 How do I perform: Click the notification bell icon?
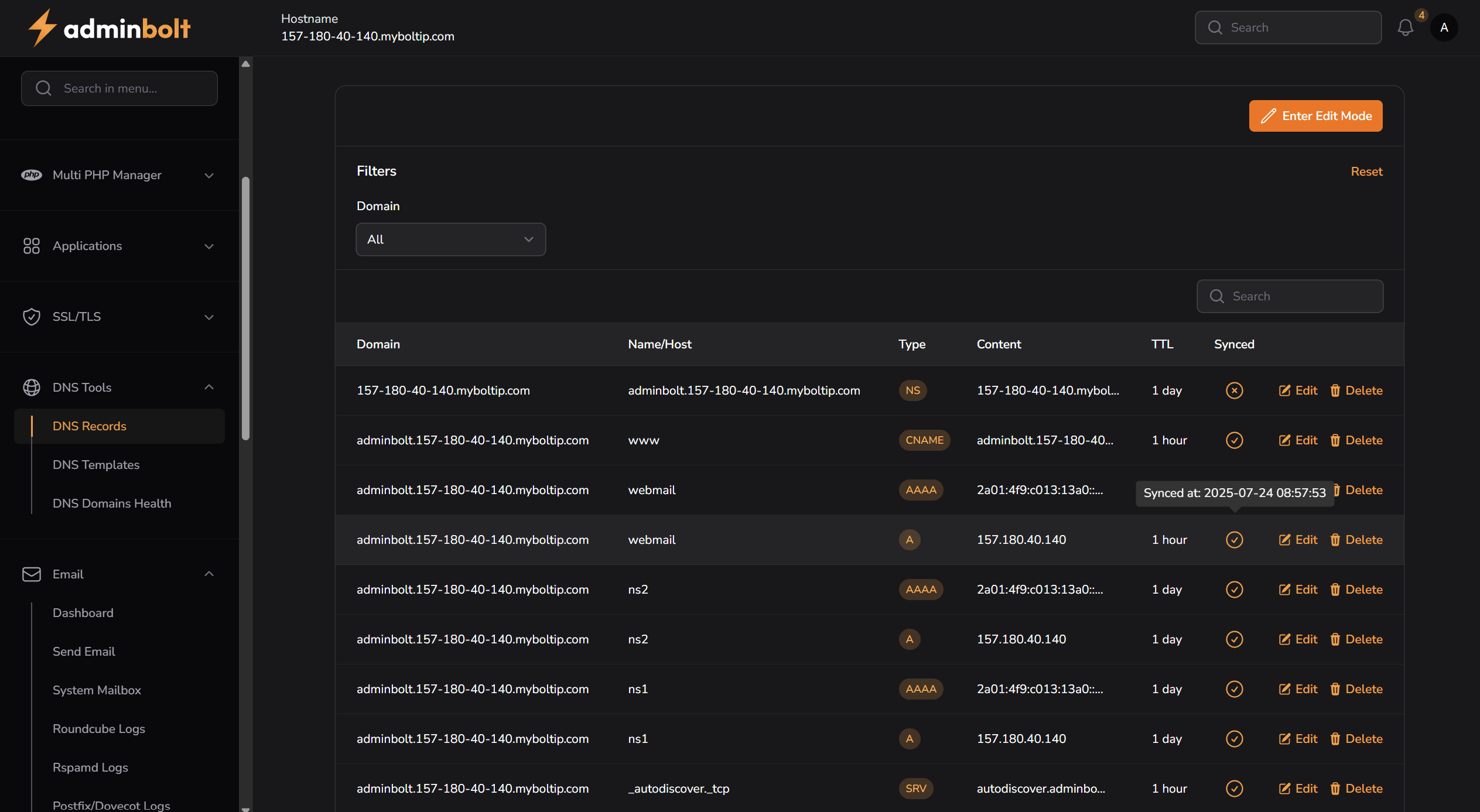[x=1405, y=28]
